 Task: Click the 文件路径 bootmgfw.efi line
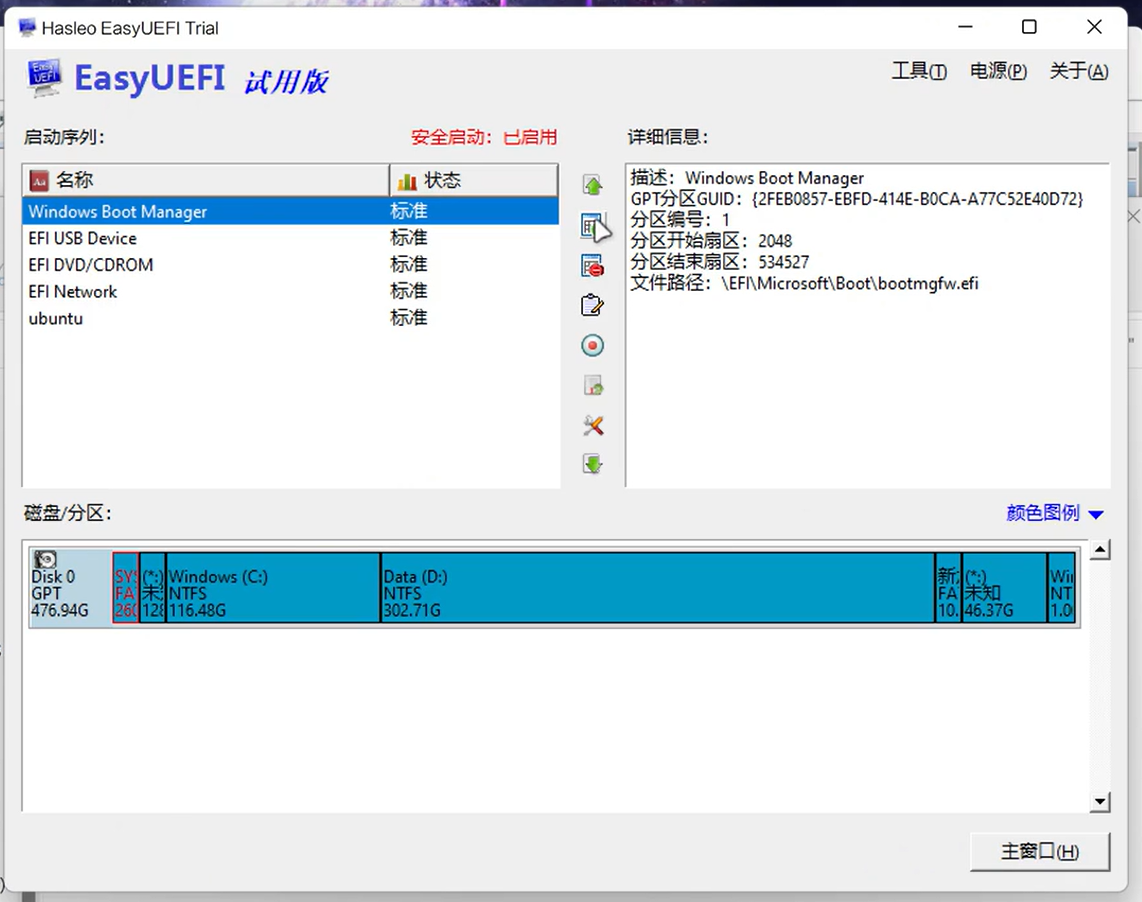(x=804, y=283)
